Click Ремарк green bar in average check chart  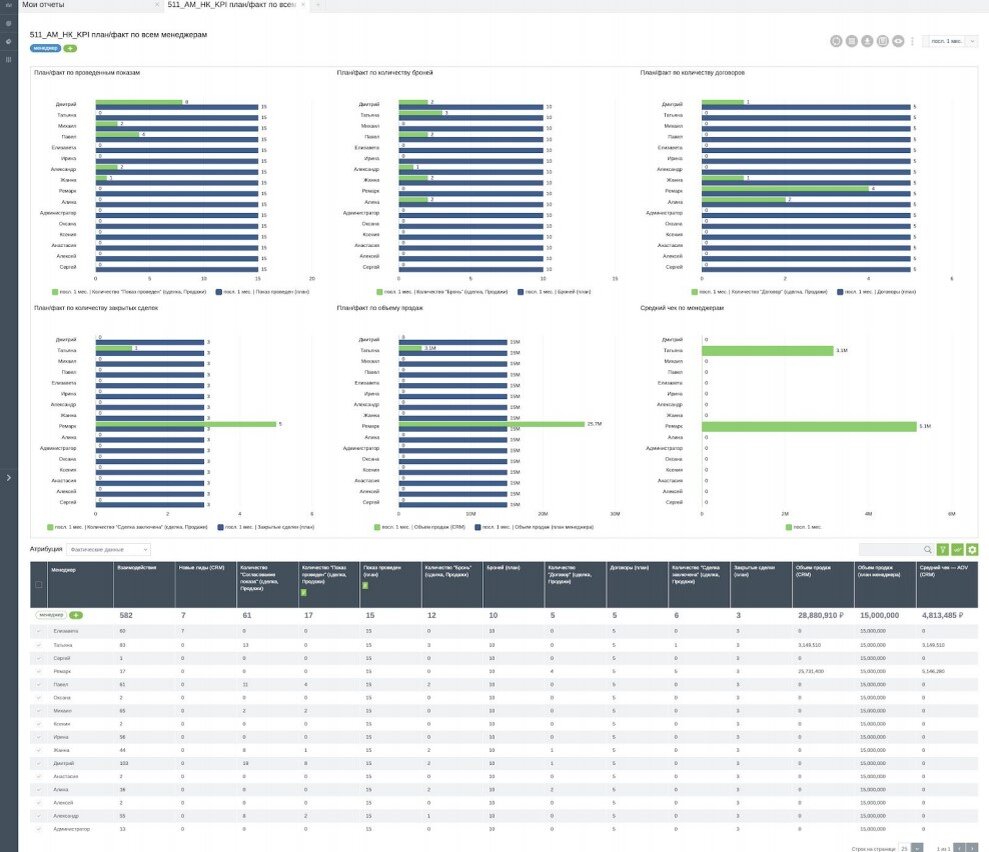pos(809,427)
